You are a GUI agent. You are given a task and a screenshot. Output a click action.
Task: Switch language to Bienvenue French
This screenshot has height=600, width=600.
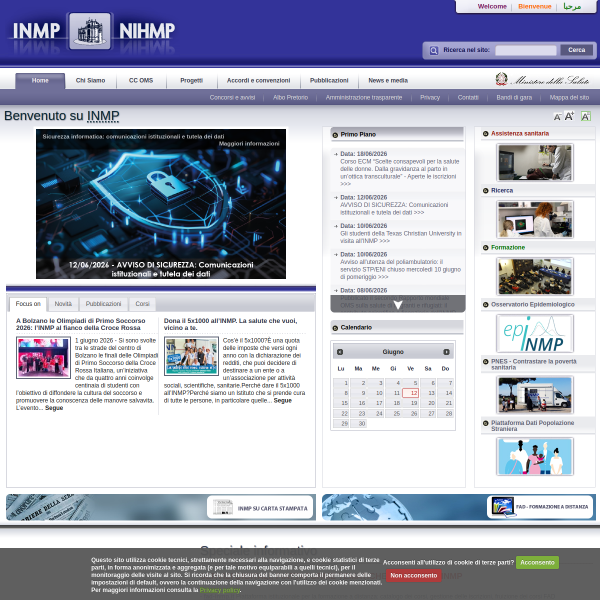click(535, 7)
